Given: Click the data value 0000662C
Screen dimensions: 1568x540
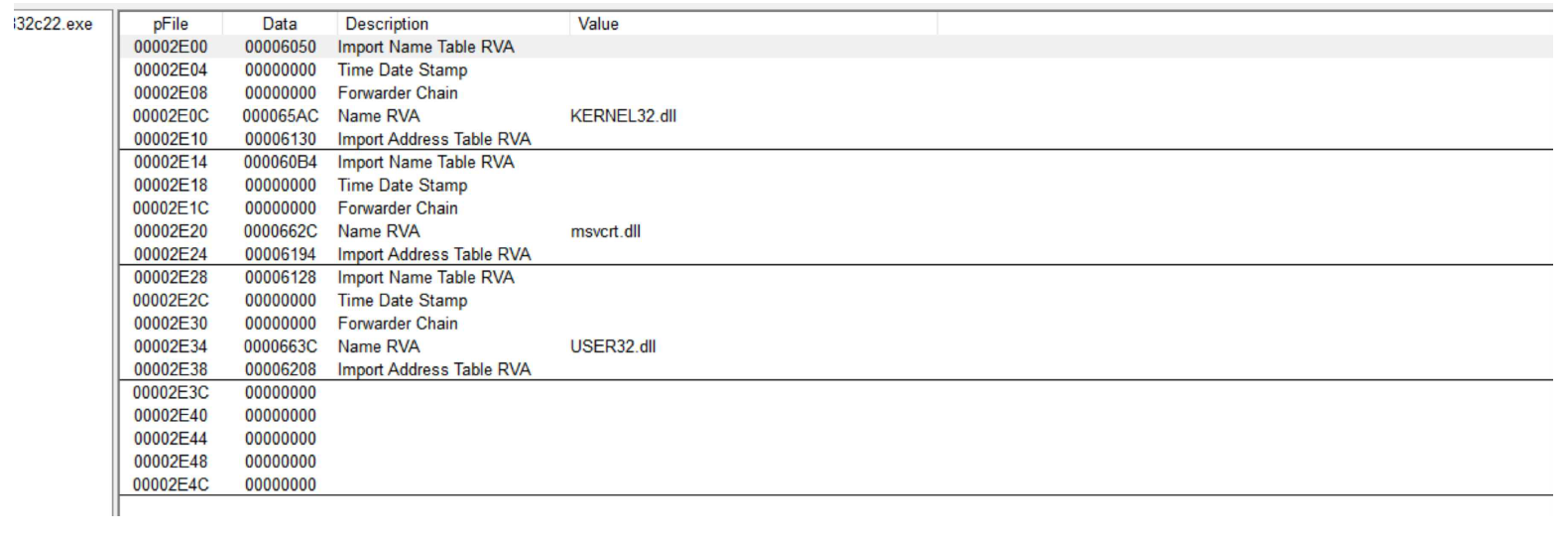Looking at the screenshot, I should 280,231.
